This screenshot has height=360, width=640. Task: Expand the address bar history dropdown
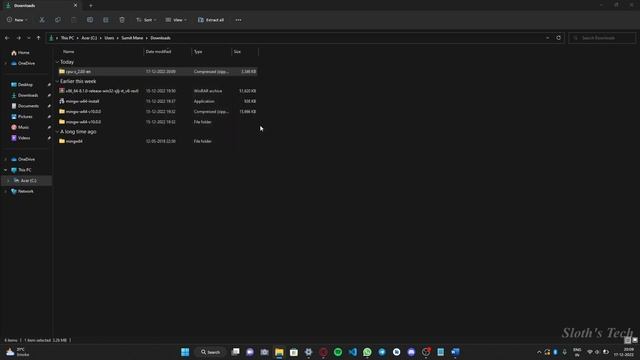pyautogui.click(x=547, y=38)
